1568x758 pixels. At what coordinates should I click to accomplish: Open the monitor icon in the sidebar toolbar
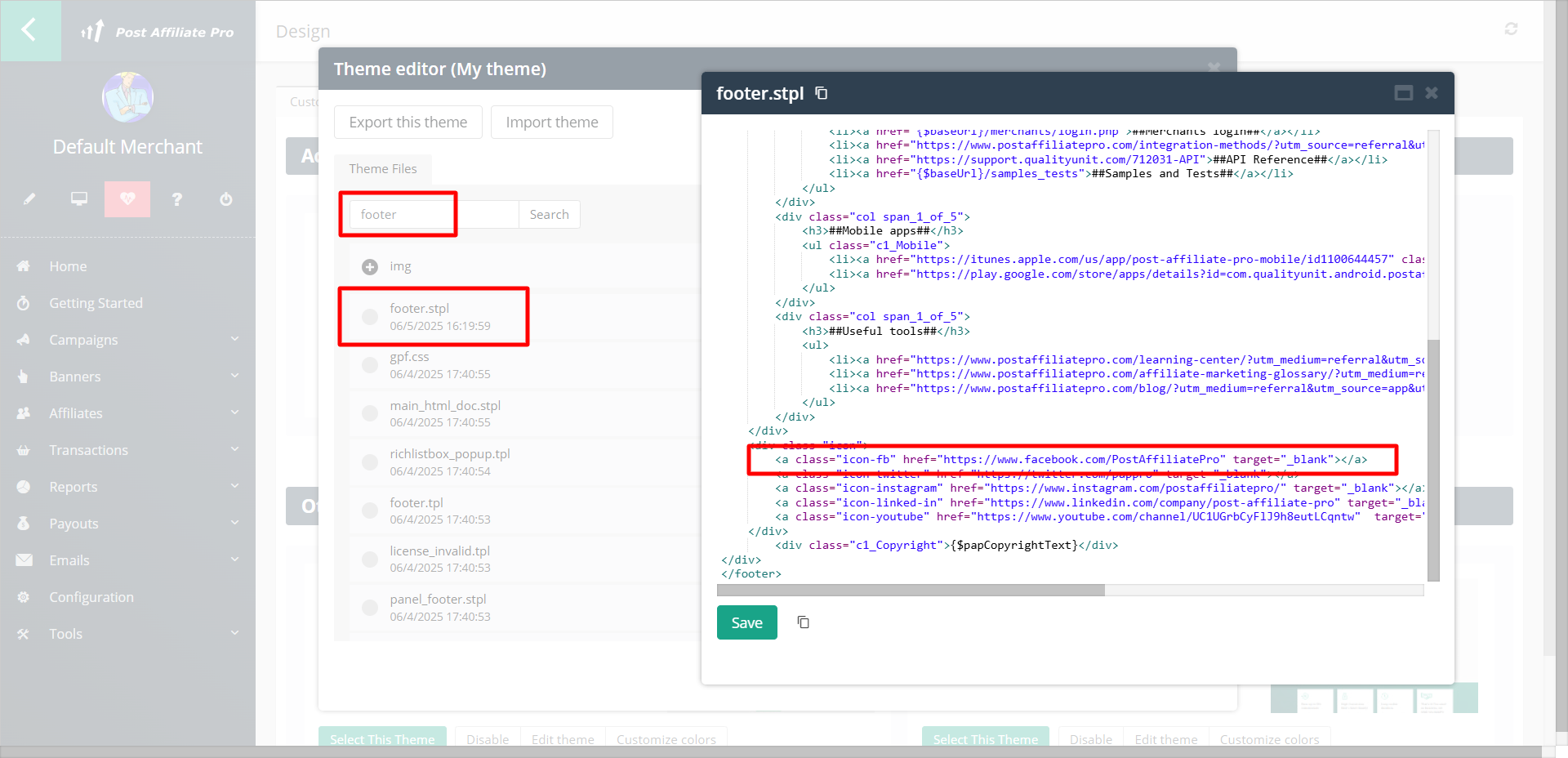(79, 198)
